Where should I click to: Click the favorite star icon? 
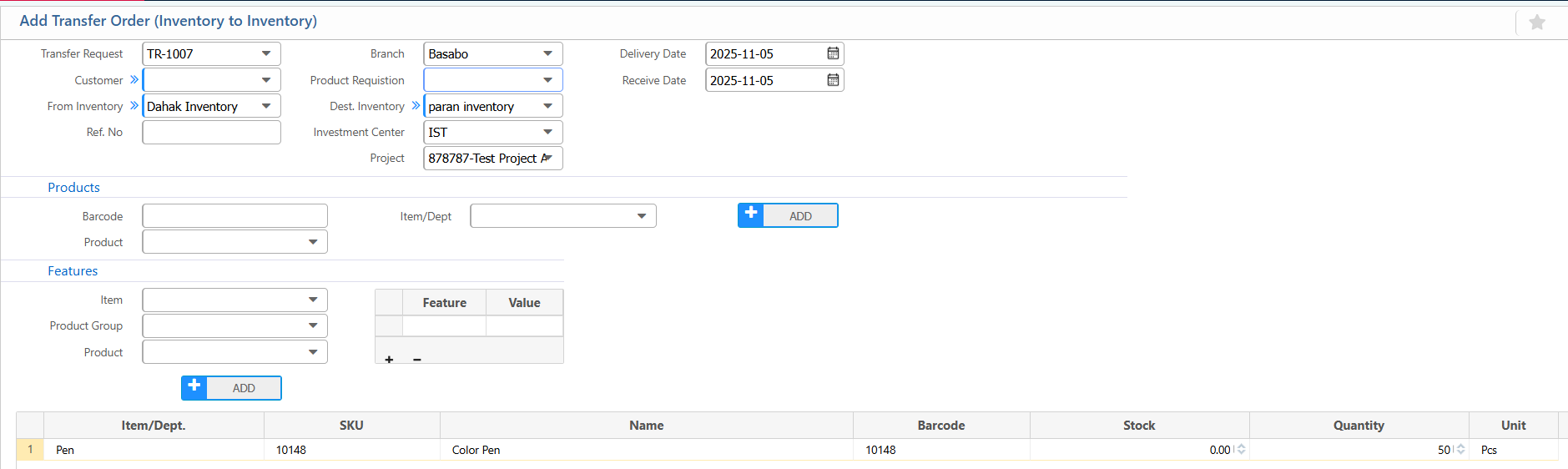1536,23
